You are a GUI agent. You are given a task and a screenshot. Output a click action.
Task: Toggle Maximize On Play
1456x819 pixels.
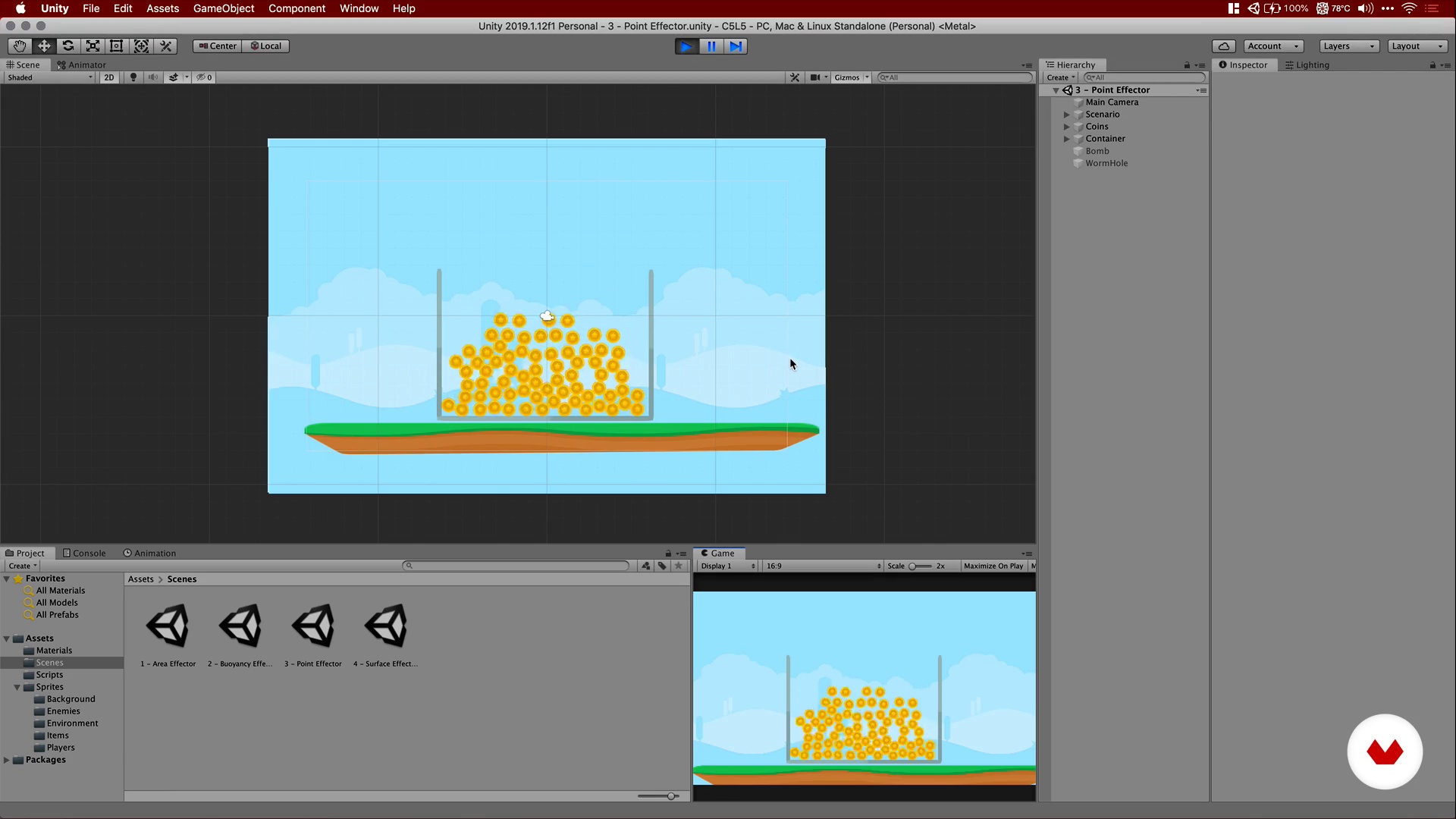coord(993,566)
